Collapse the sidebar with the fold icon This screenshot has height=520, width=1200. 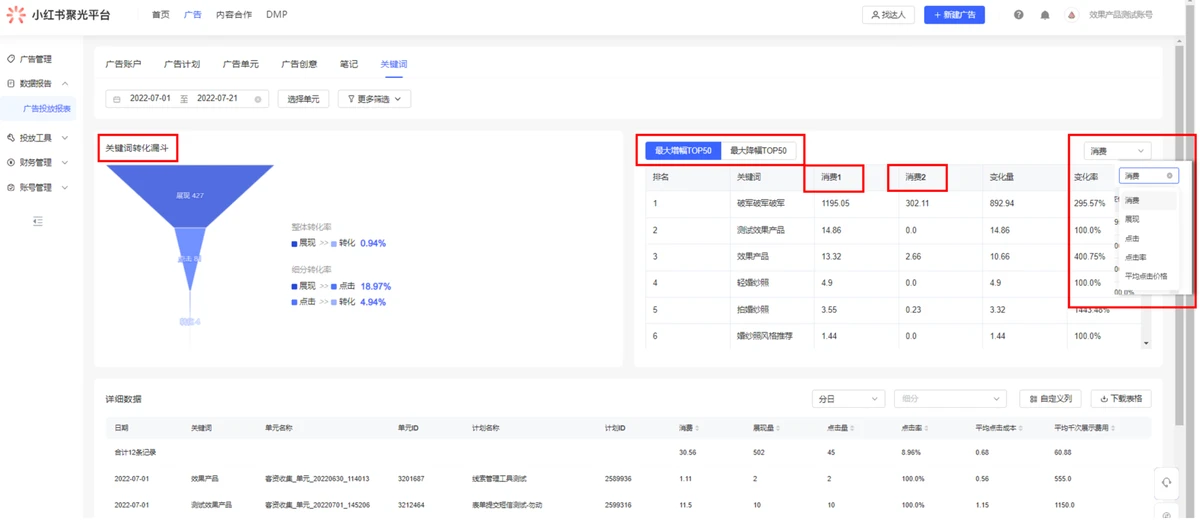(37, 221)
